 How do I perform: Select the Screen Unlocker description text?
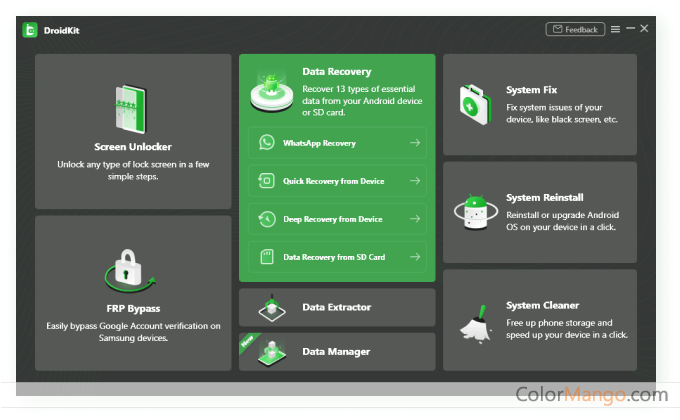132,169
